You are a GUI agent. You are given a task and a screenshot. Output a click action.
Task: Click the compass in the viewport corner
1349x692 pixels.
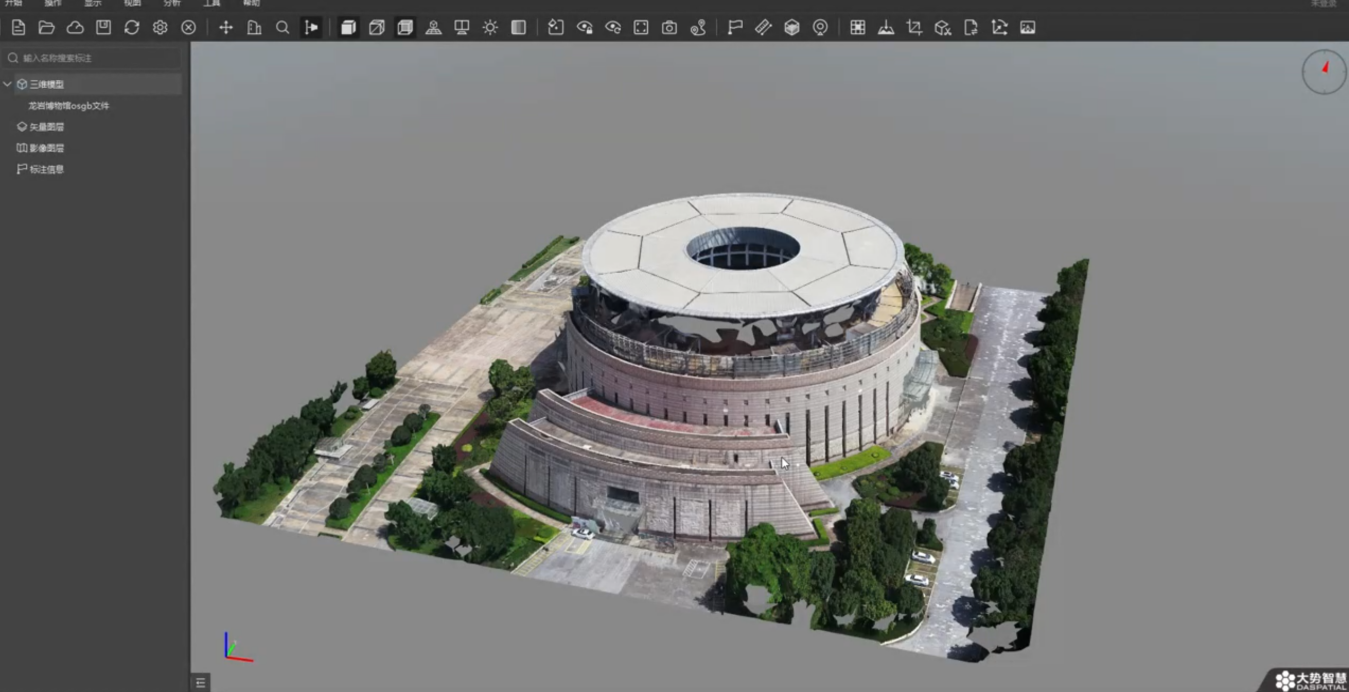(1323, 73)
